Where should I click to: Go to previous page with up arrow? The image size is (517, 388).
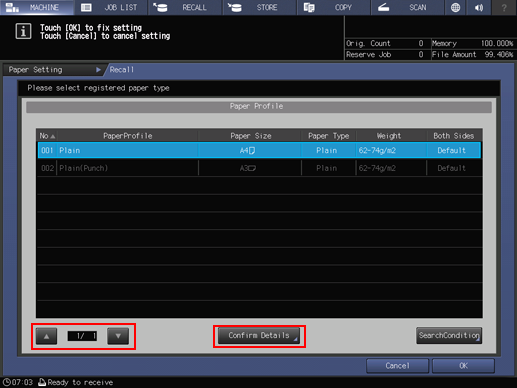pyautogui.click(x=47, y=336)
